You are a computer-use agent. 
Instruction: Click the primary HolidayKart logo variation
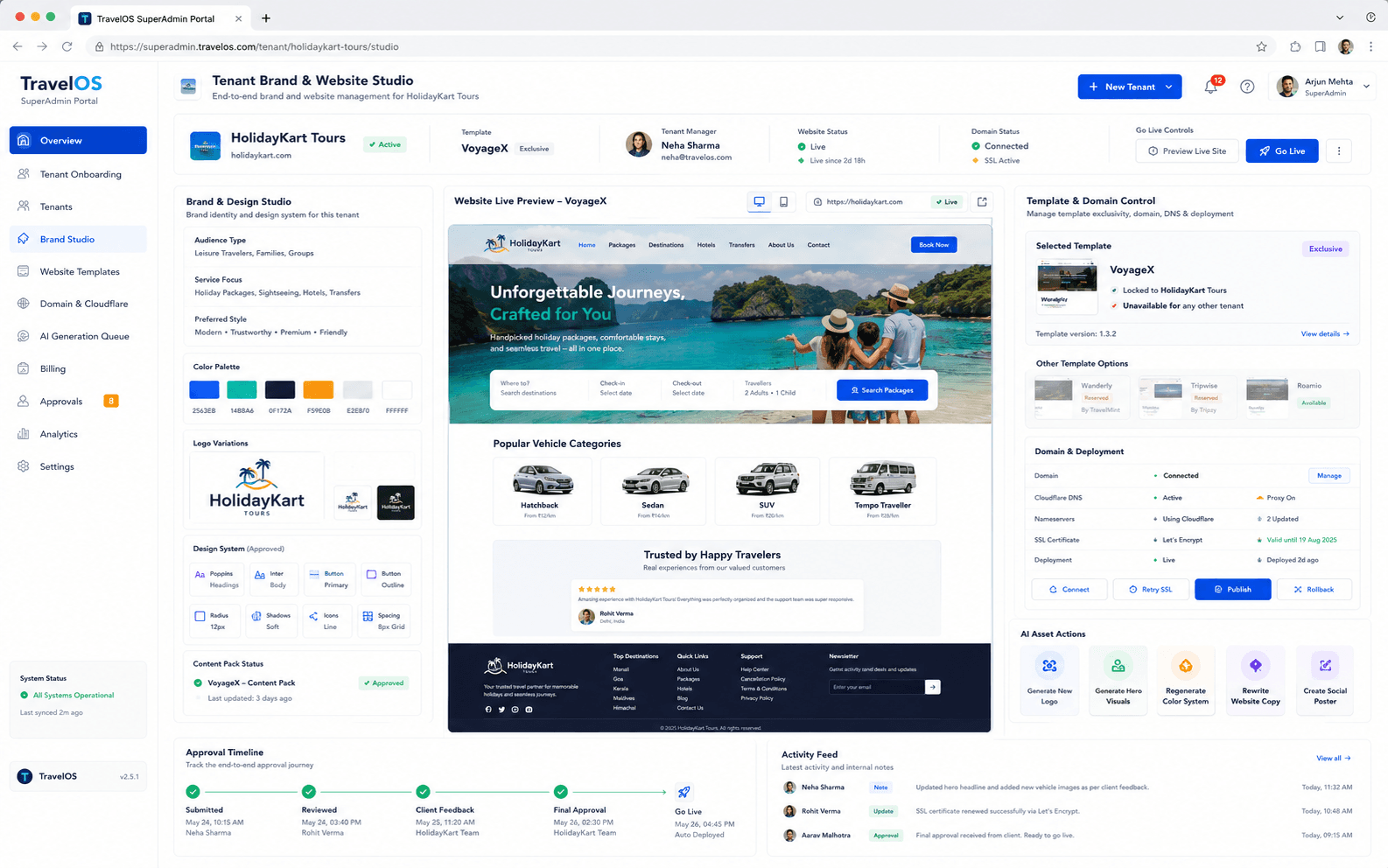(x=256, y=488)
